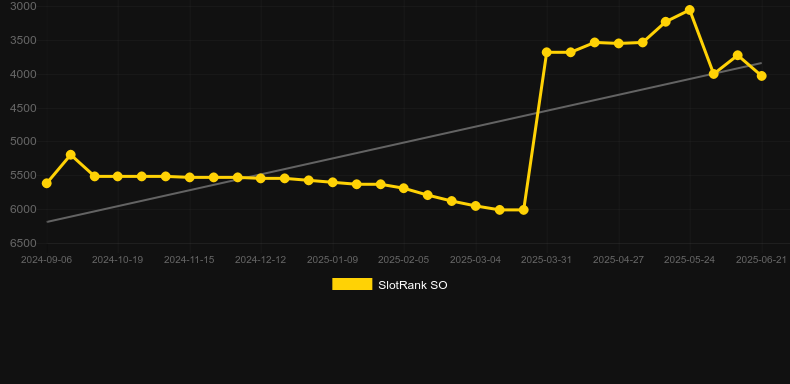Viewport: 790px width, 384px height.
Task: Click the yellow SlotRank SO legend swatch
Action: 352,284
